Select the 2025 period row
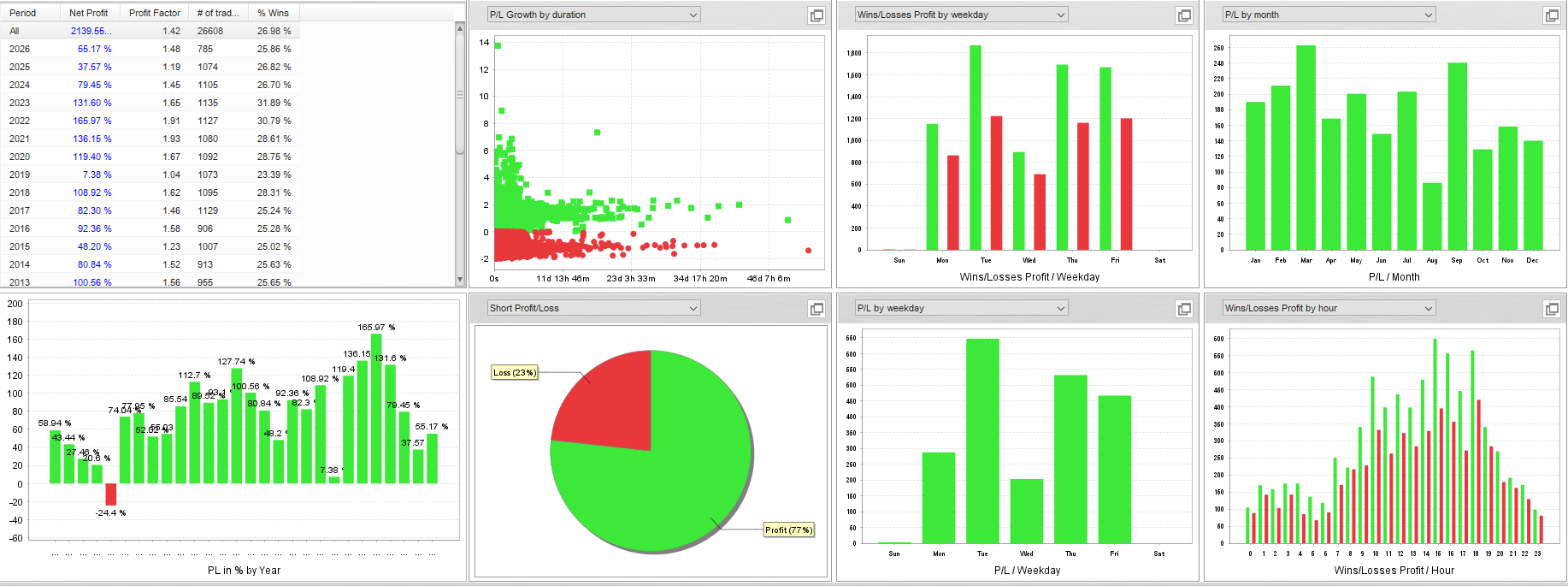The height and width of the screenshot is (586, 1568). click(x=150, y=67)
